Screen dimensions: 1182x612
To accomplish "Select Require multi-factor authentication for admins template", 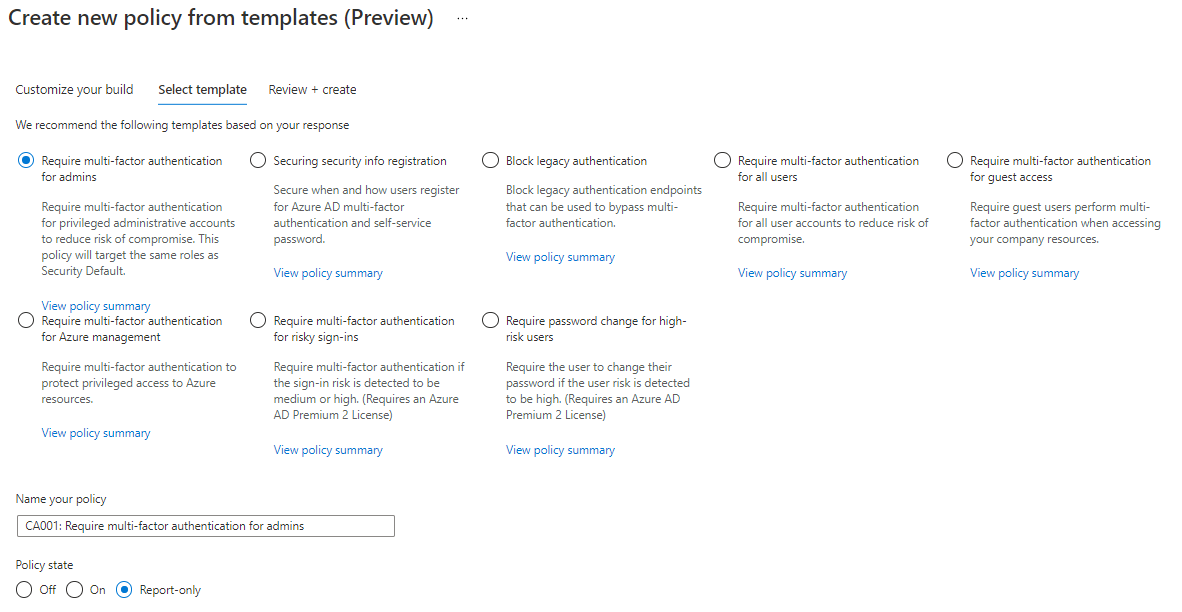I will [26, 161].
